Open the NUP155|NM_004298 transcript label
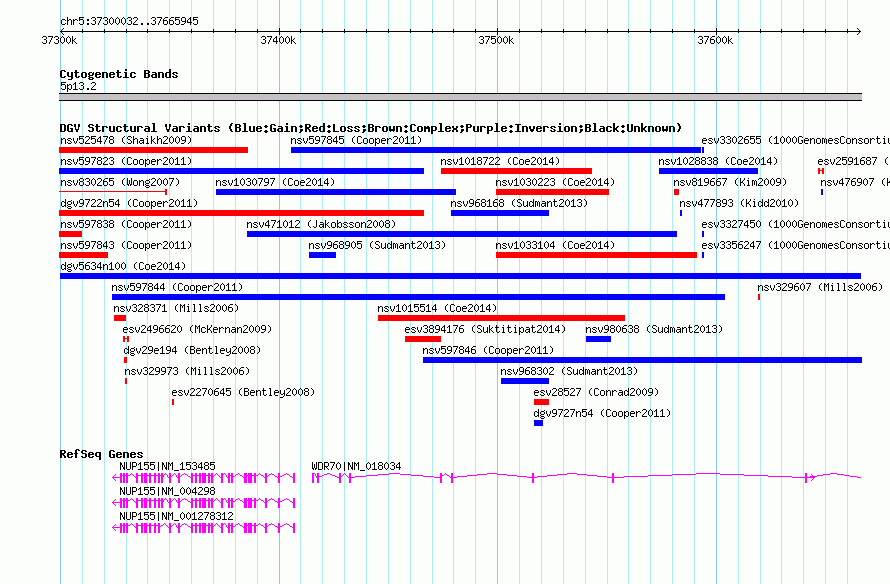 click(167, 491)
